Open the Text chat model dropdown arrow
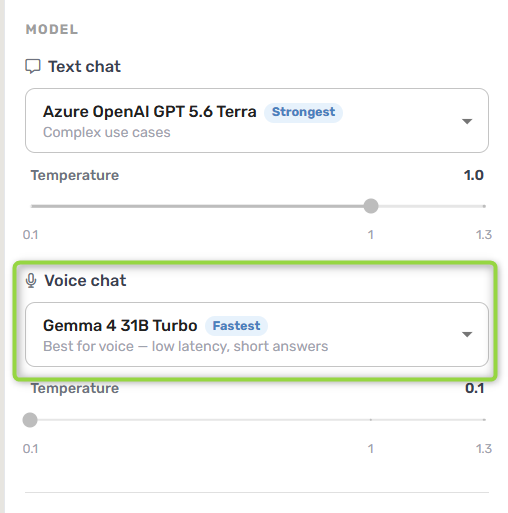This screenshot has height=513, width=508. pos(467,121)
